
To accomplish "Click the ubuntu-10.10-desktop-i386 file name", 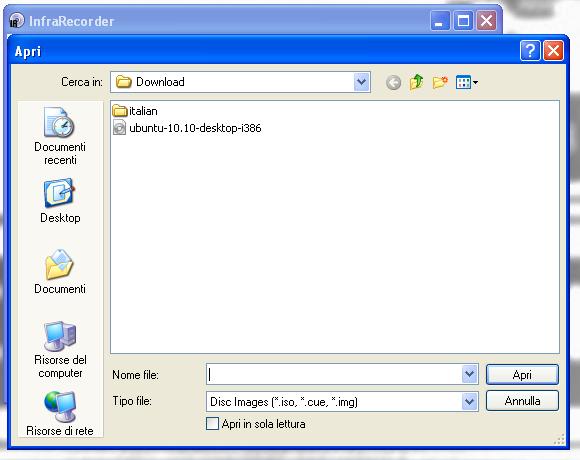I will 195,128.
